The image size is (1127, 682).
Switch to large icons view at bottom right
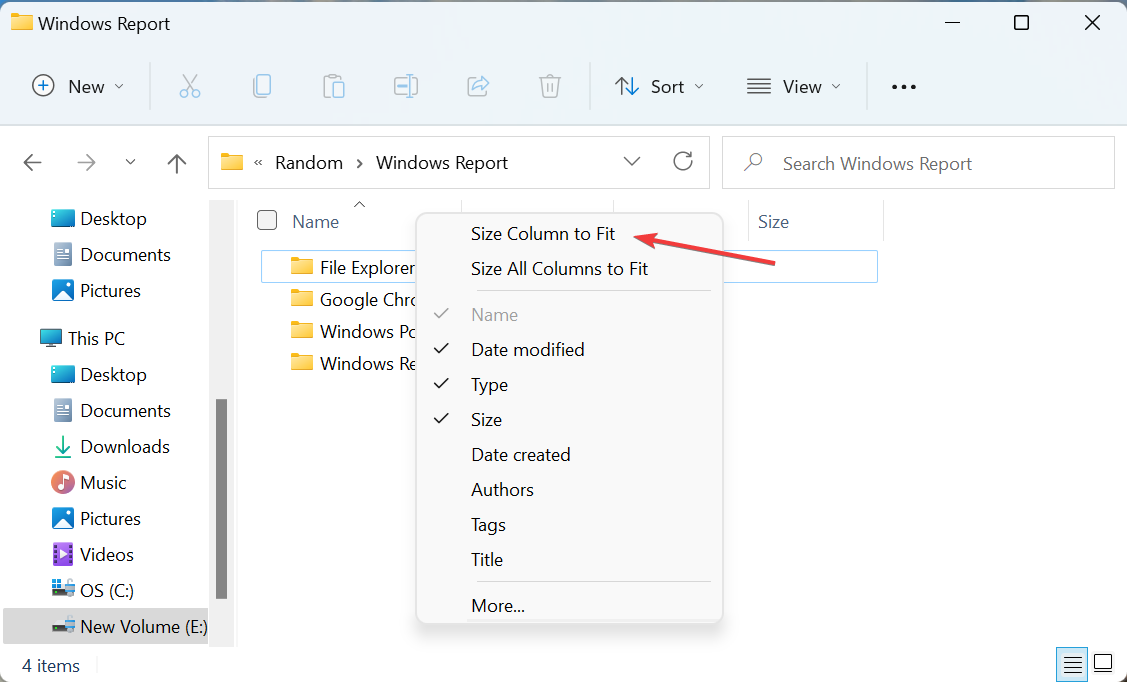[x=1103, y=663]
